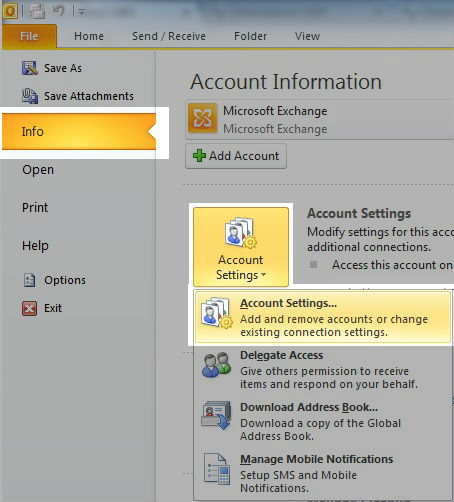Screen dimensions: 454x502
Task: Expand the Account Settings dropdown arrow
Action: pos(264,275)
